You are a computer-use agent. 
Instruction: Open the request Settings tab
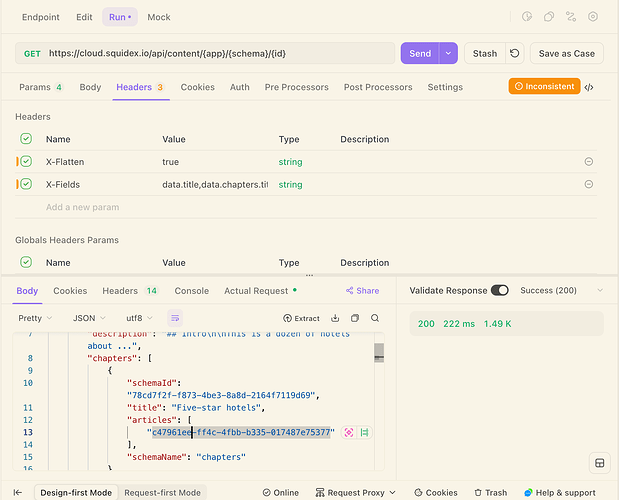[445, 87]
